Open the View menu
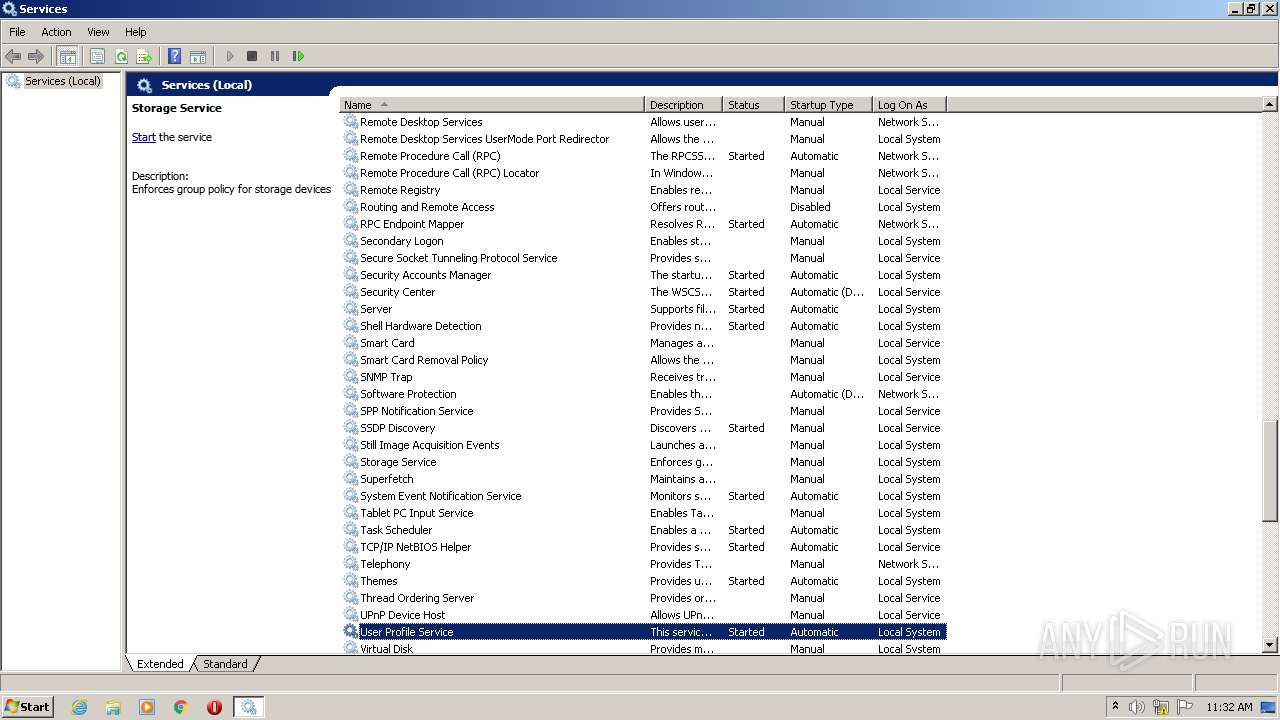The width and height of the screenshot is (1280, 720). pos(98,32)
